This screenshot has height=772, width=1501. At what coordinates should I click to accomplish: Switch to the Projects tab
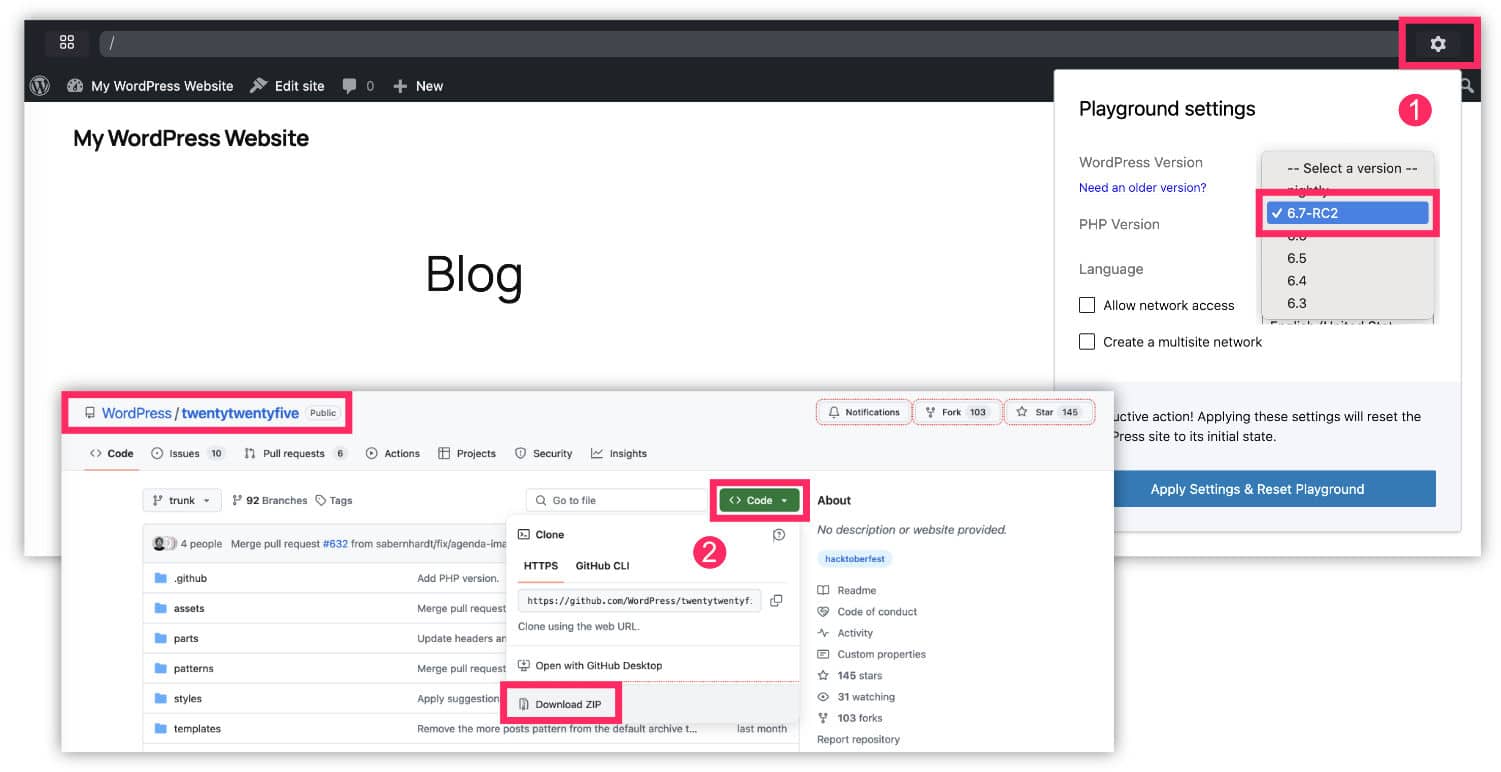click(x=467, y=454)
